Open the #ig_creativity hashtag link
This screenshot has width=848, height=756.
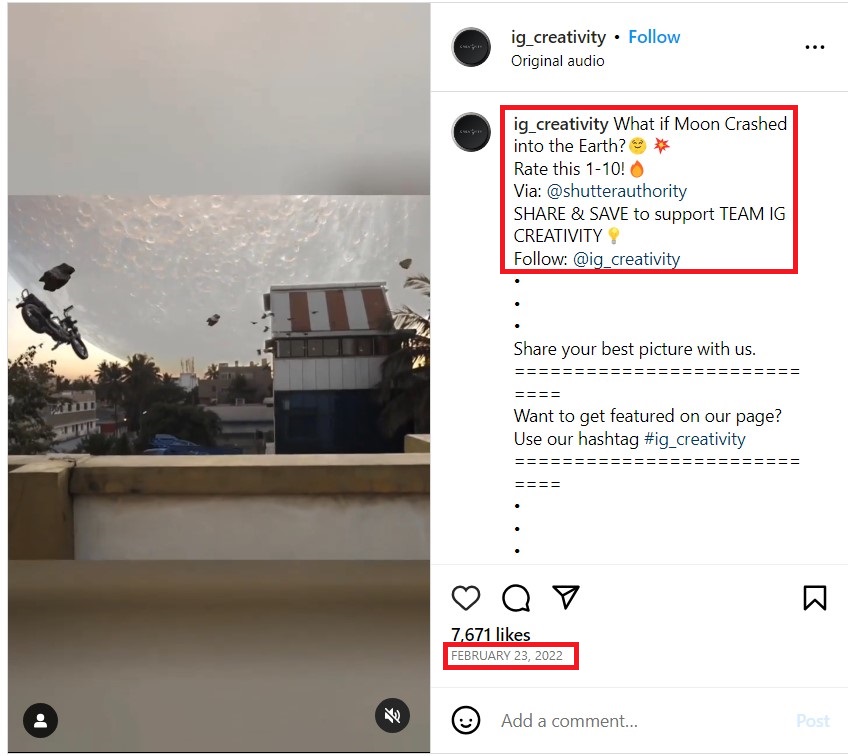point(694,439)
